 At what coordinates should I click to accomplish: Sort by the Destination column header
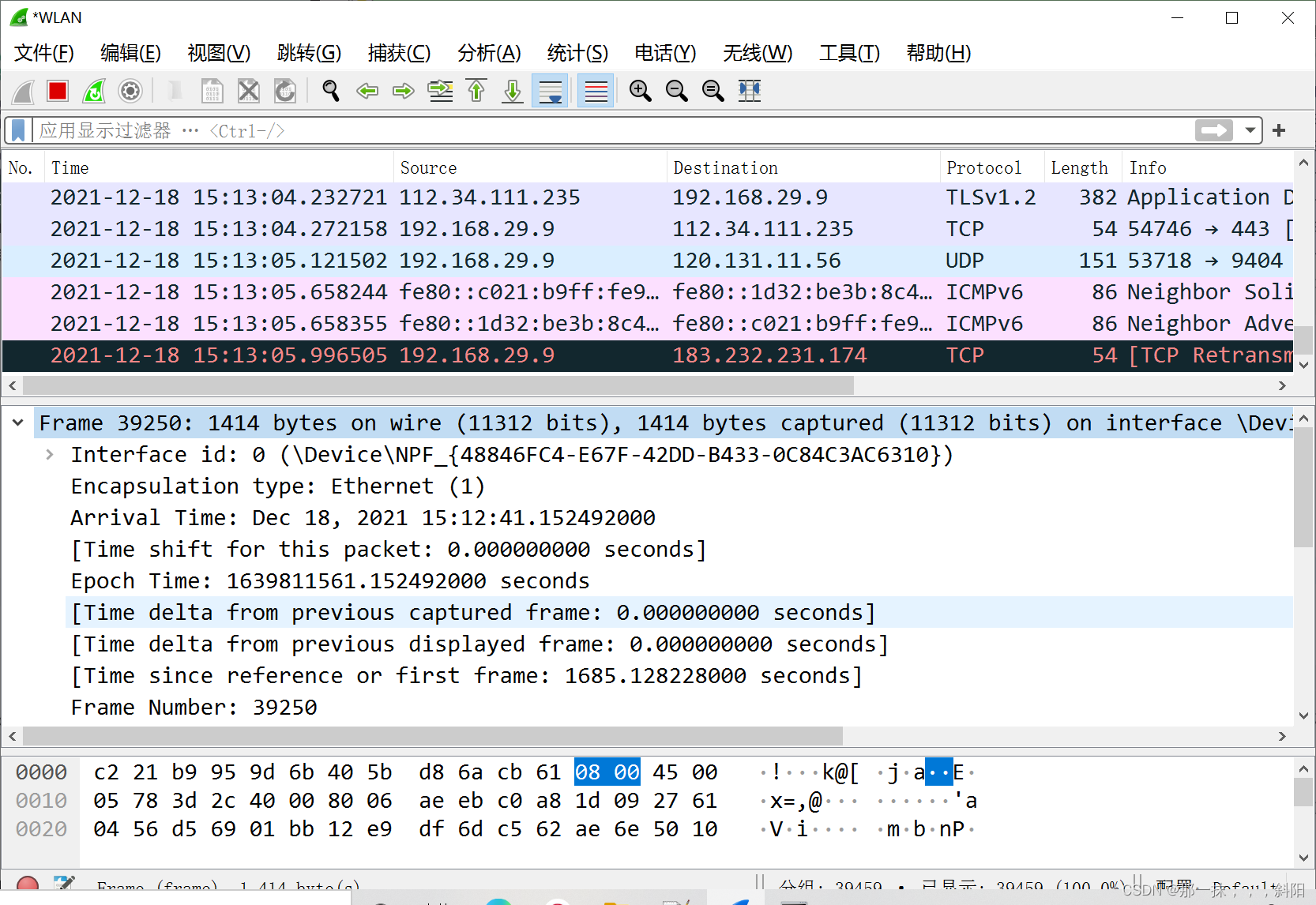(x=803, y=167)
